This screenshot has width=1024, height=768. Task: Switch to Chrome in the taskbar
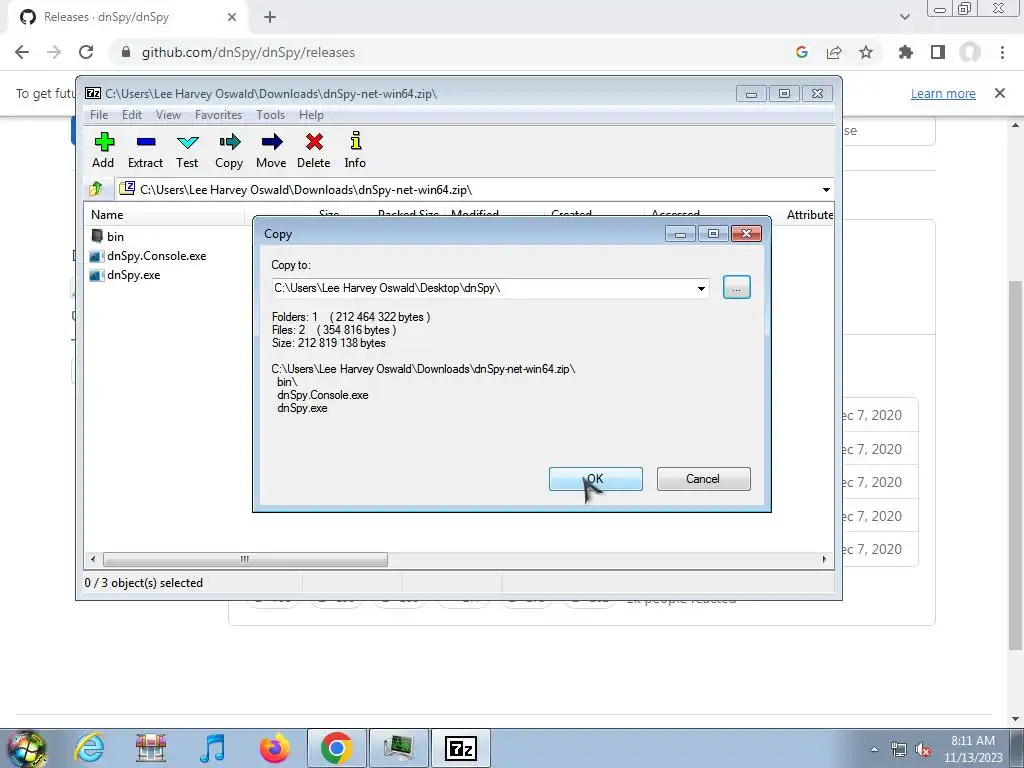(x=336, y=748)
